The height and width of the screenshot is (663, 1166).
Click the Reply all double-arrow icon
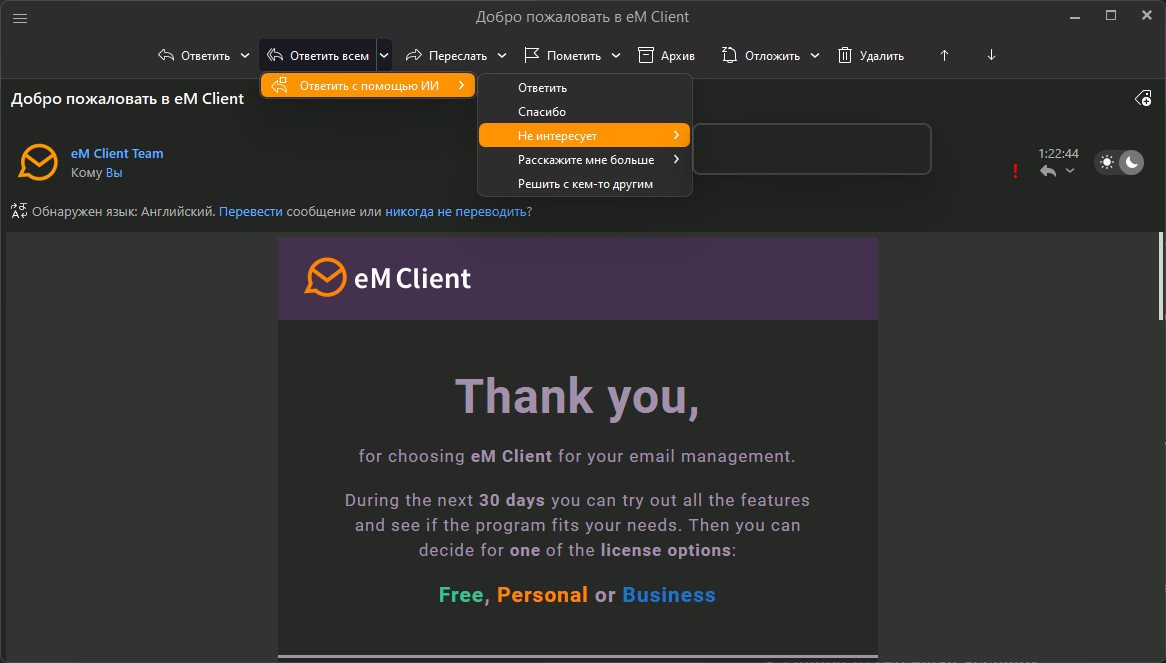click(x=275, y=55)
